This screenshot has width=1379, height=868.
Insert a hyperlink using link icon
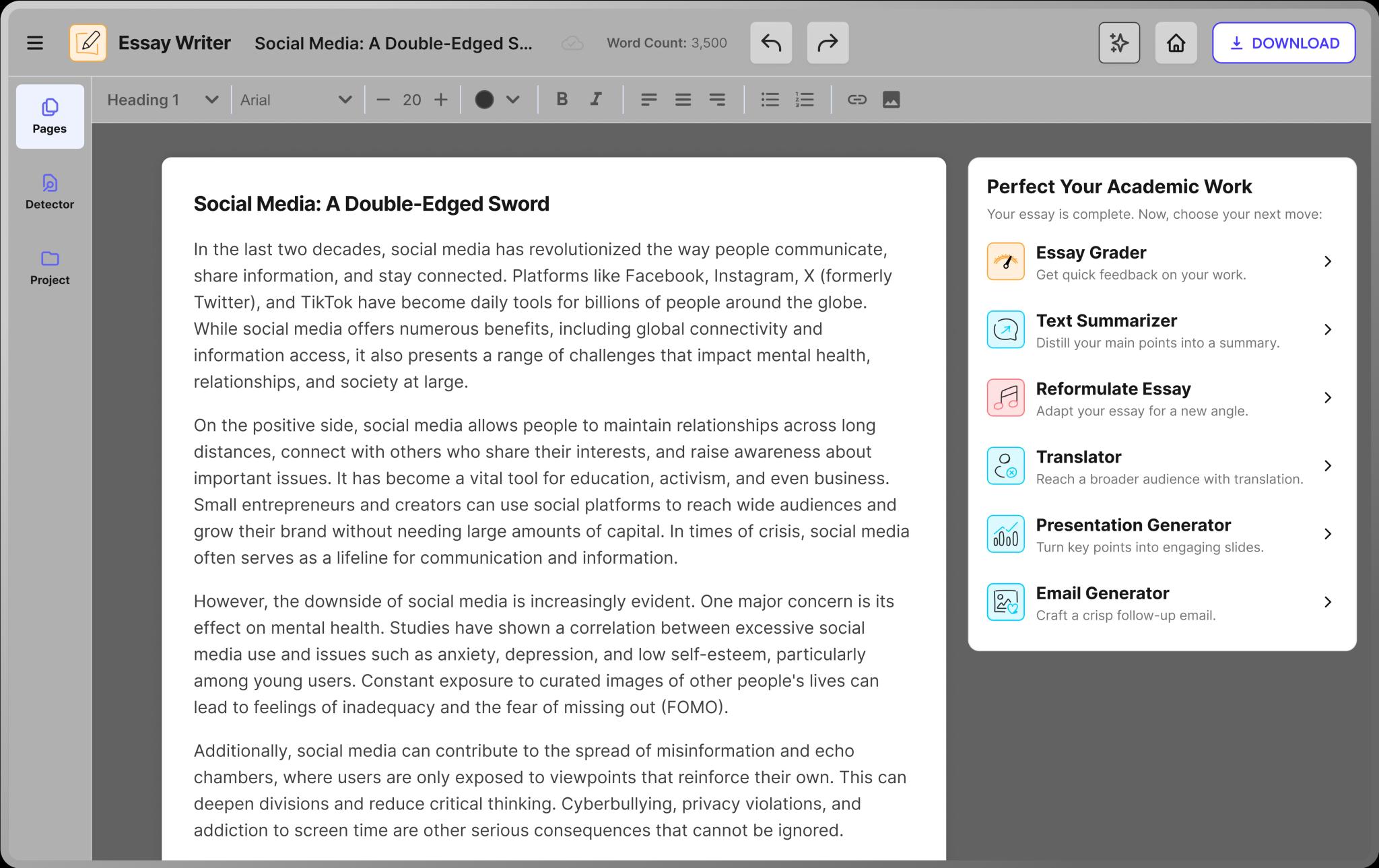(856, 100)
